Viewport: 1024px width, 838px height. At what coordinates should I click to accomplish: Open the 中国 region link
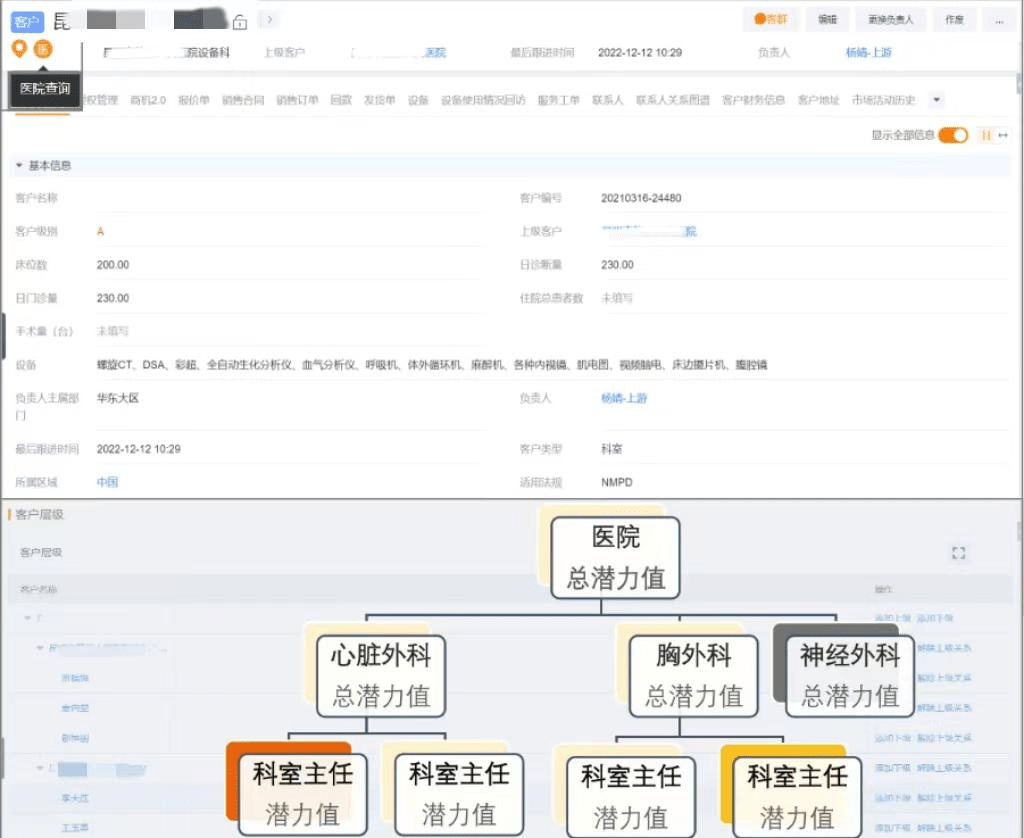(107, 482)
